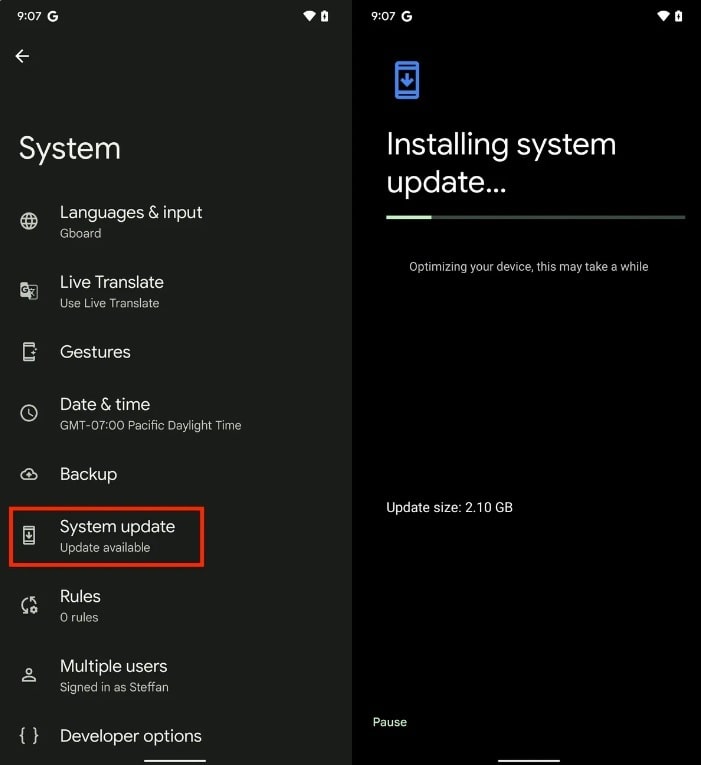
Task: Open Gestures settings
Action: pos(176,352)
